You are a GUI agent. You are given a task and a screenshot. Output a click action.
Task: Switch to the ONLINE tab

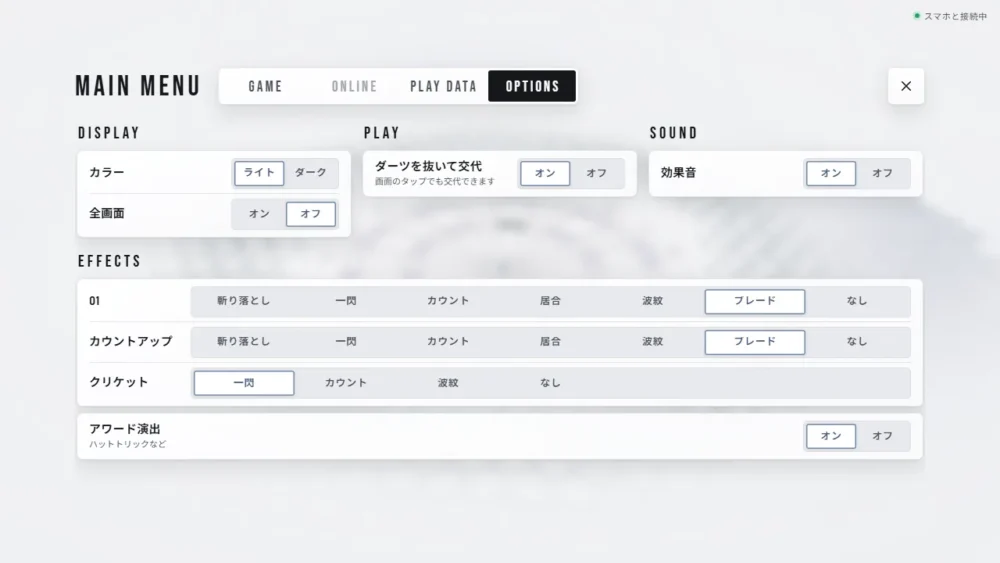tap(355, 86)
